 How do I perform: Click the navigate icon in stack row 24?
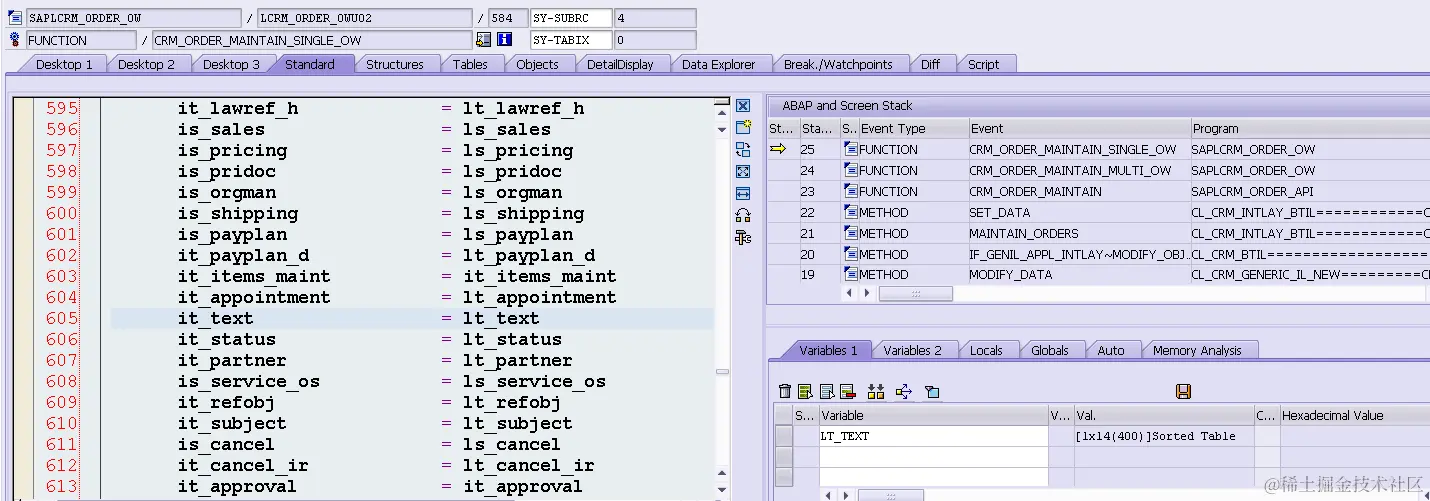tap(851, 170)
